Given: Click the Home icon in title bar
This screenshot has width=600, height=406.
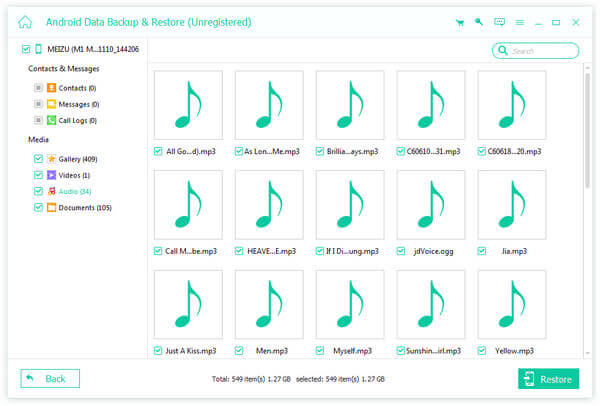Looking at the screenshot, I should pos(25,21).
